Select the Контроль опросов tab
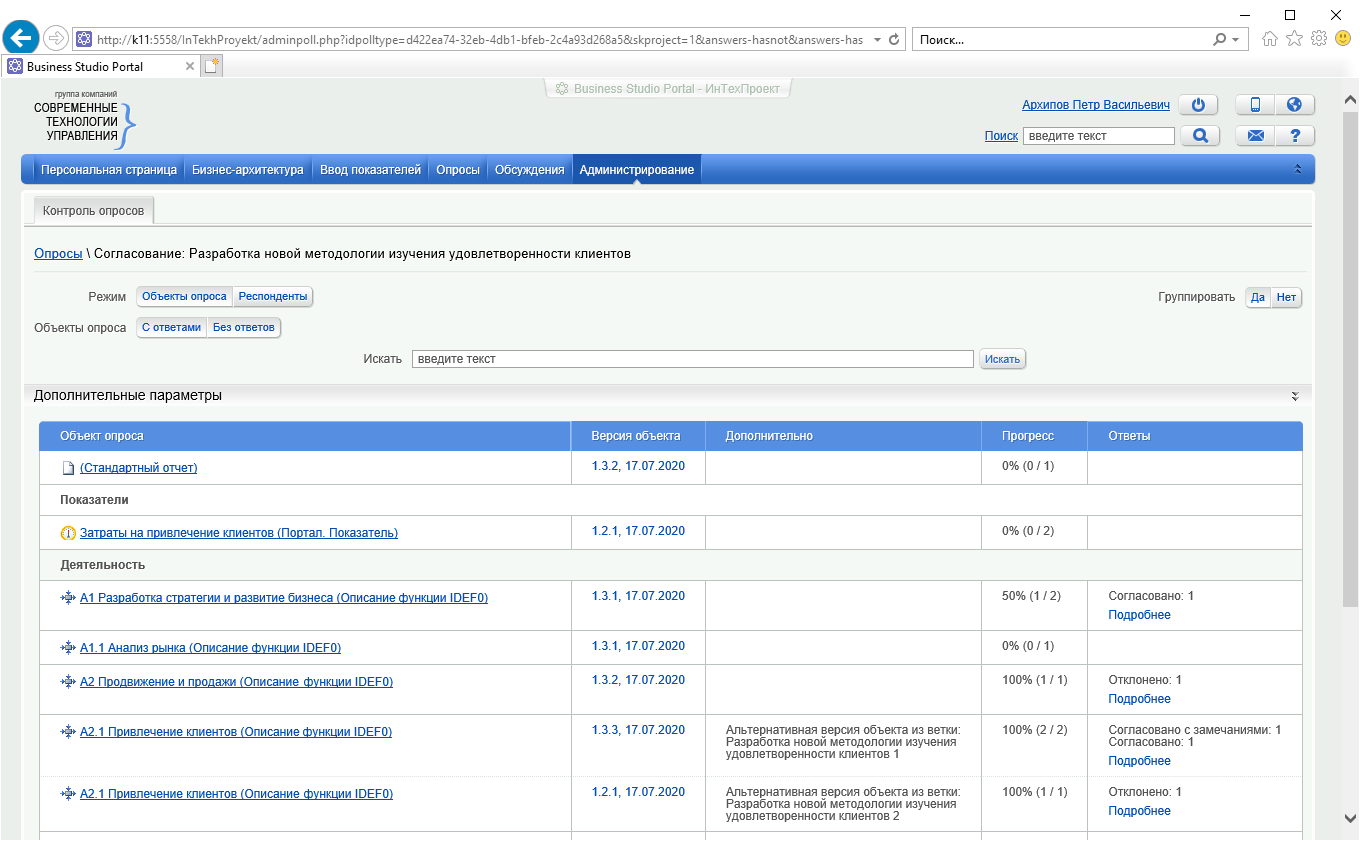The width and height of the screenshot is (1360, 841). pos(93,211)
